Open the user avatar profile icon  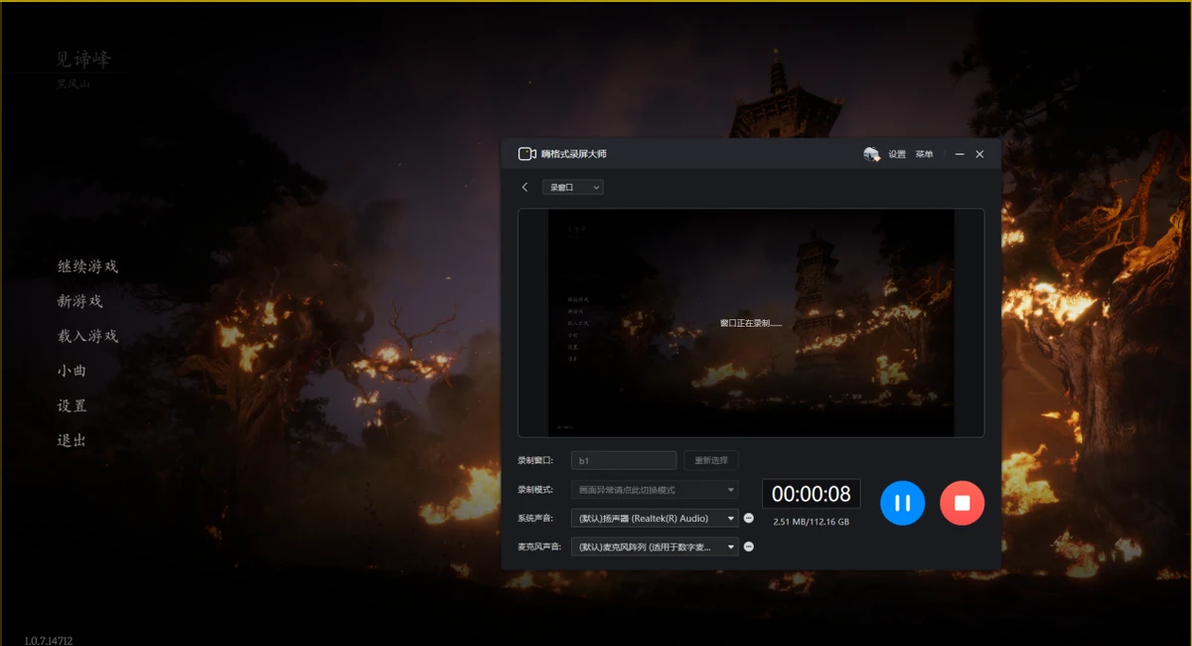click(871, 154)
